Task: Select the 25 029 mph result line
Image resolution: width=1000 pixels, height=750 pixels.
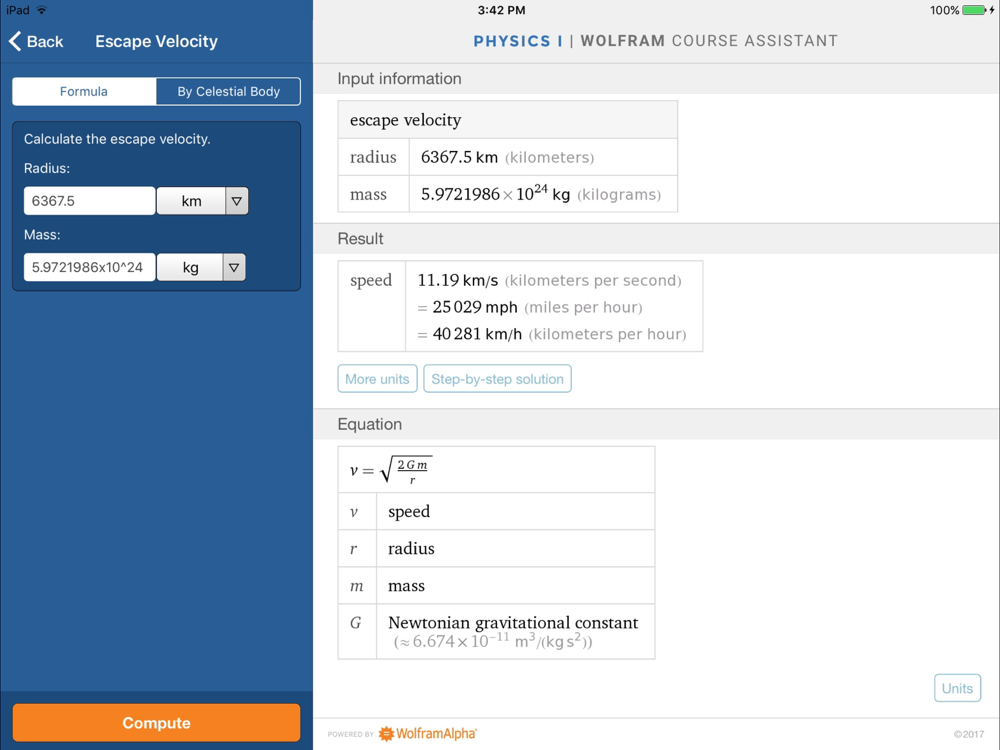Action: click(529, 307)
